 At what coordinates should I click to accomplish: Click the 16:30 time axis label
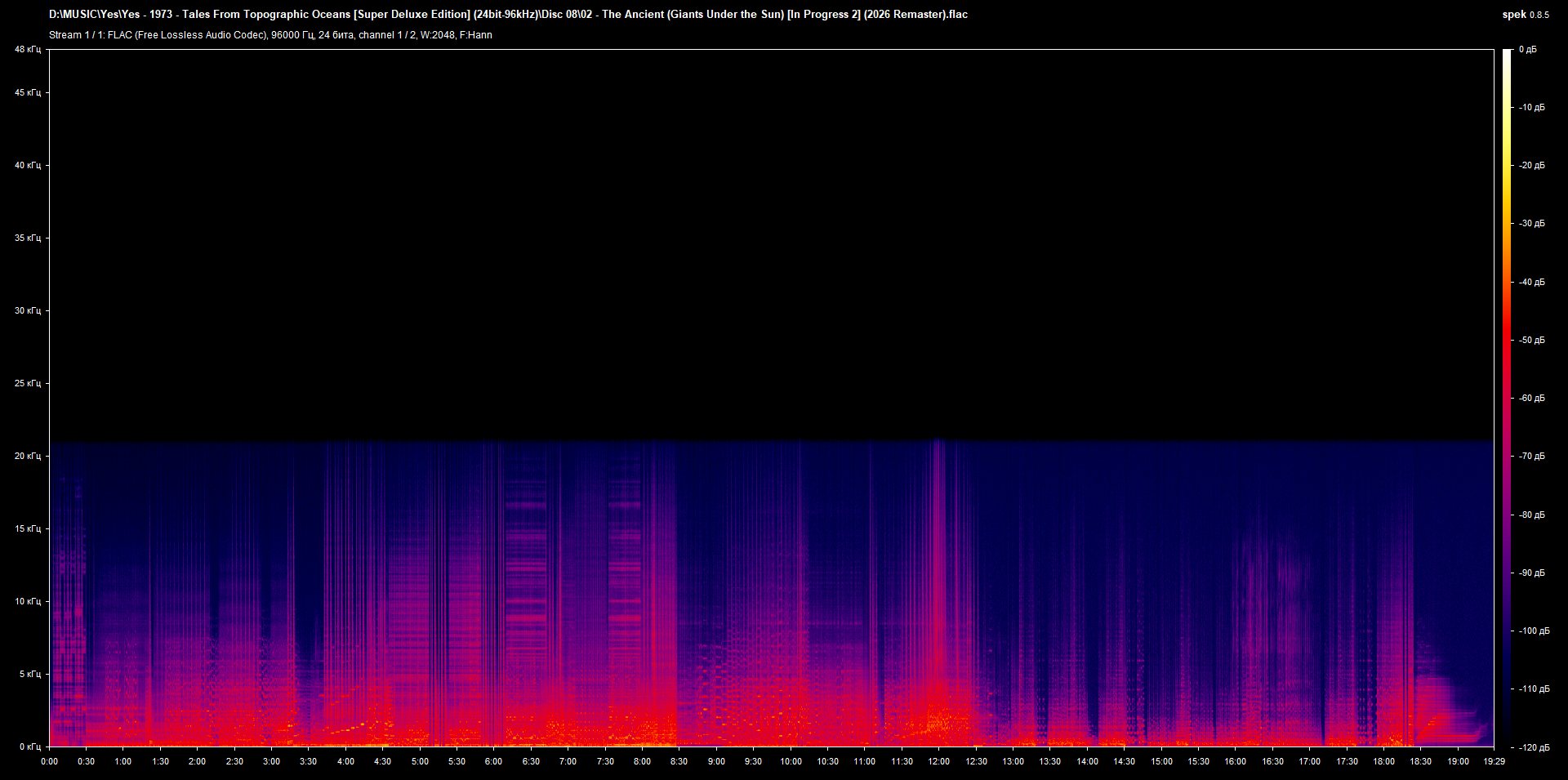pos(1272,761)
